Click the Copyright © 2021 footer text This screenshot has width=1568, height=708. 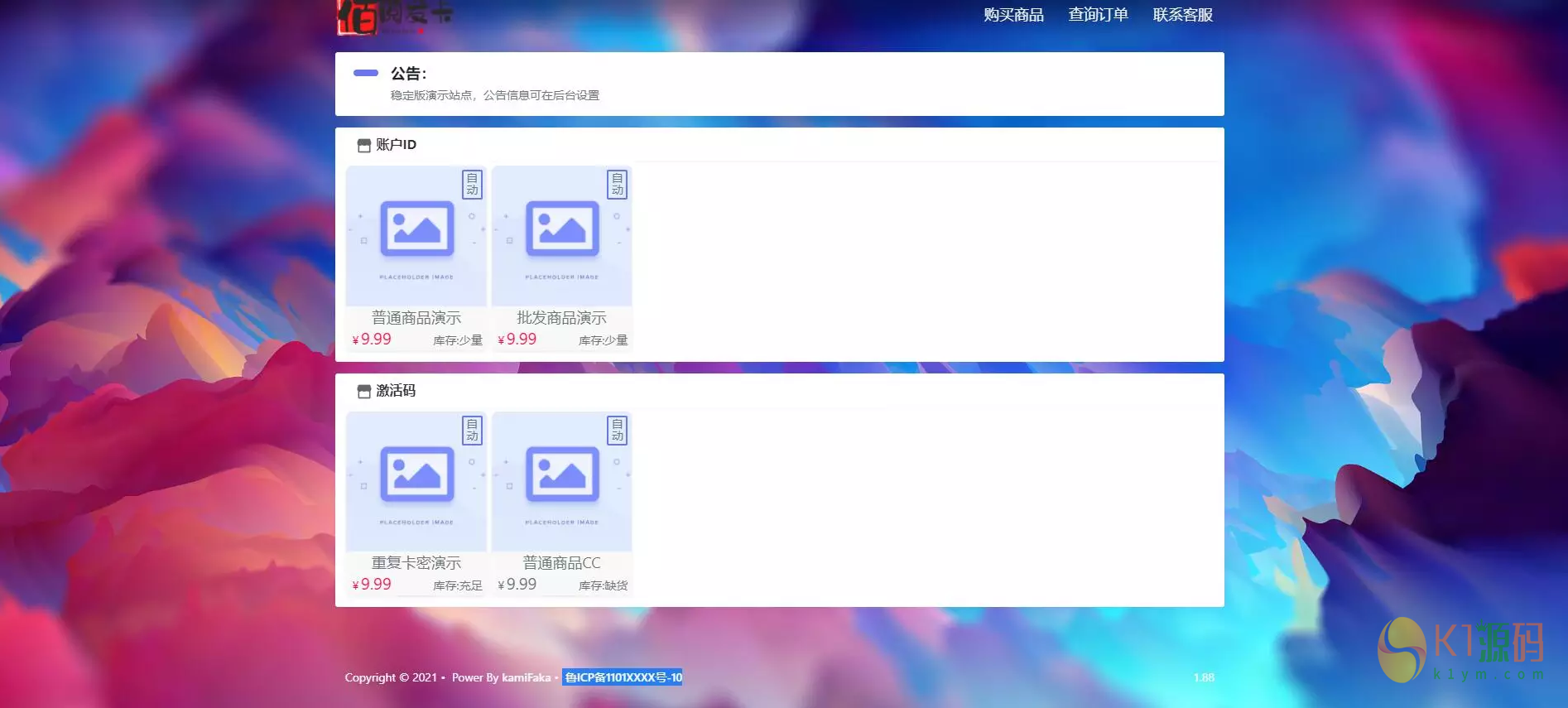pyautogui.click(x=391, y=677)
